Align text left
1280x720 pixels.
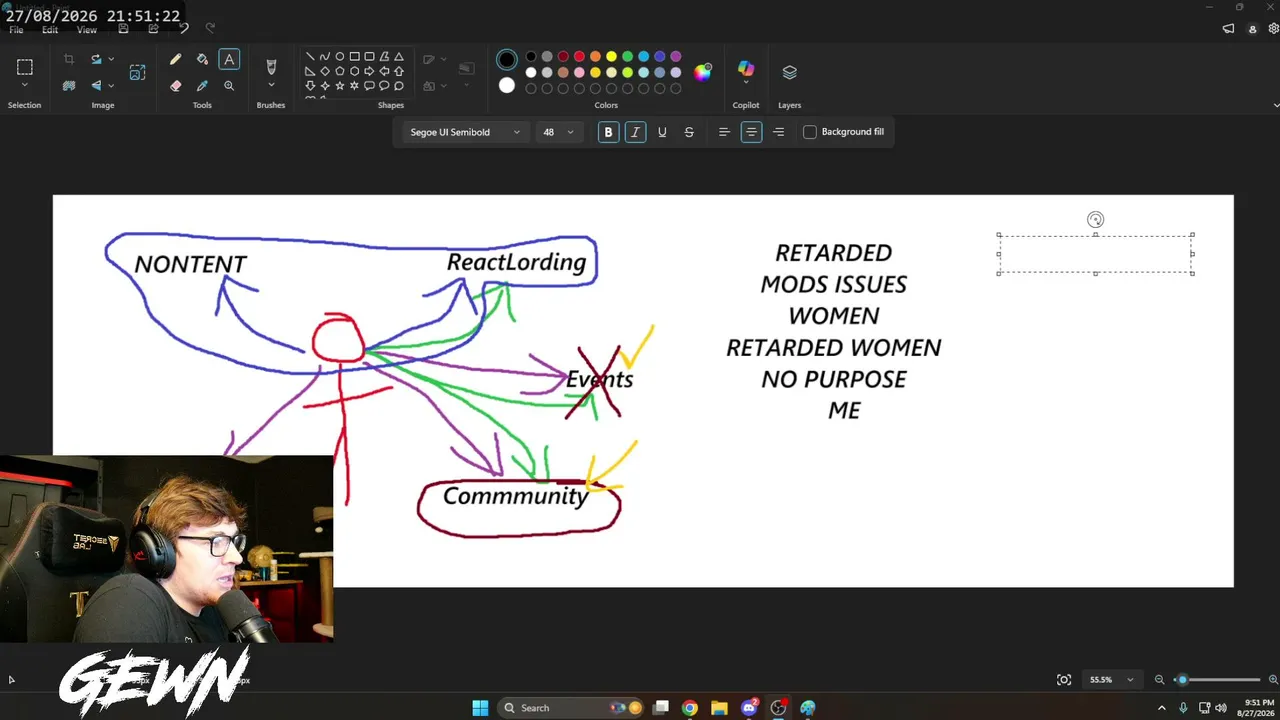[x=724, y=132]
